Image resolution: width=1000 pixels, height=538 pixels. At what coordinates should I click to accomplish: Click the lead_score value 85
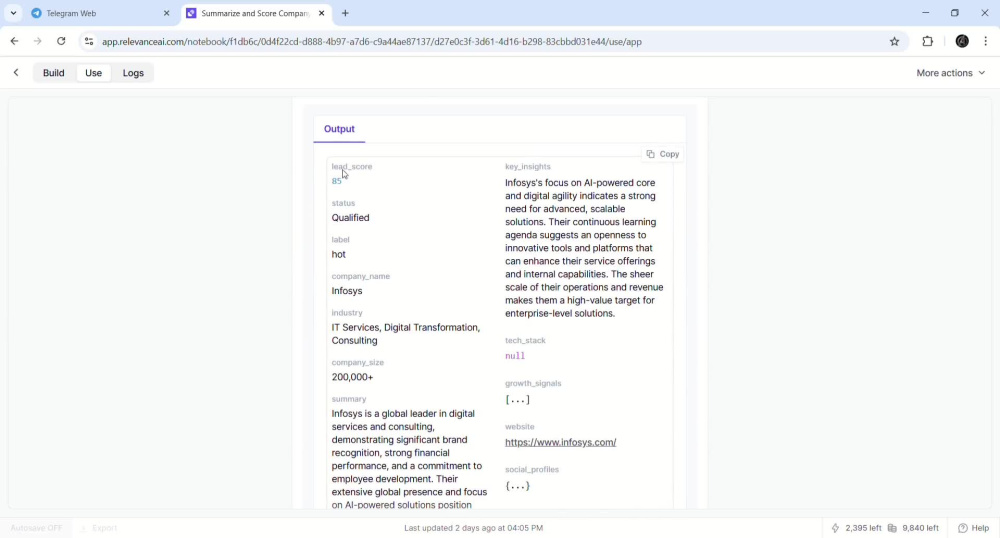(x=337, y=181)
